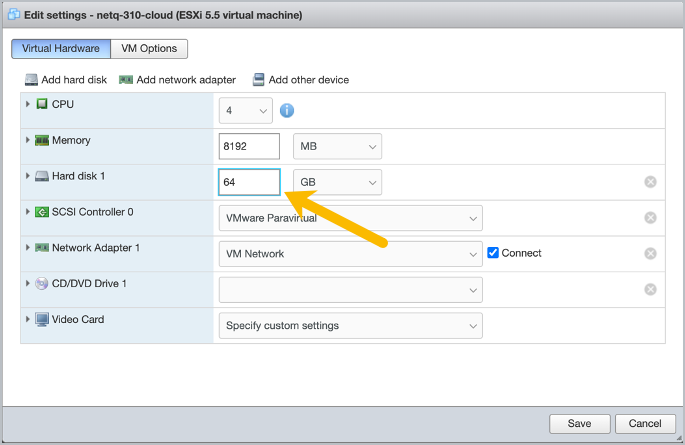685x445 pixels.
Task: Toggle the network adapter Connect checkbox
Action: [x=493, y=253]
